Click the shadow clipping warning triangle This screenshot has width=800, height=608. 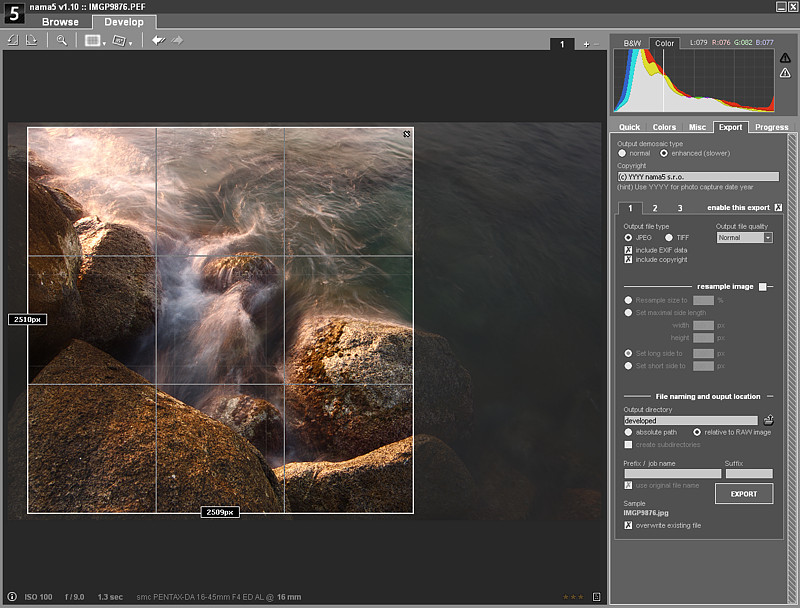click(785, 57)
